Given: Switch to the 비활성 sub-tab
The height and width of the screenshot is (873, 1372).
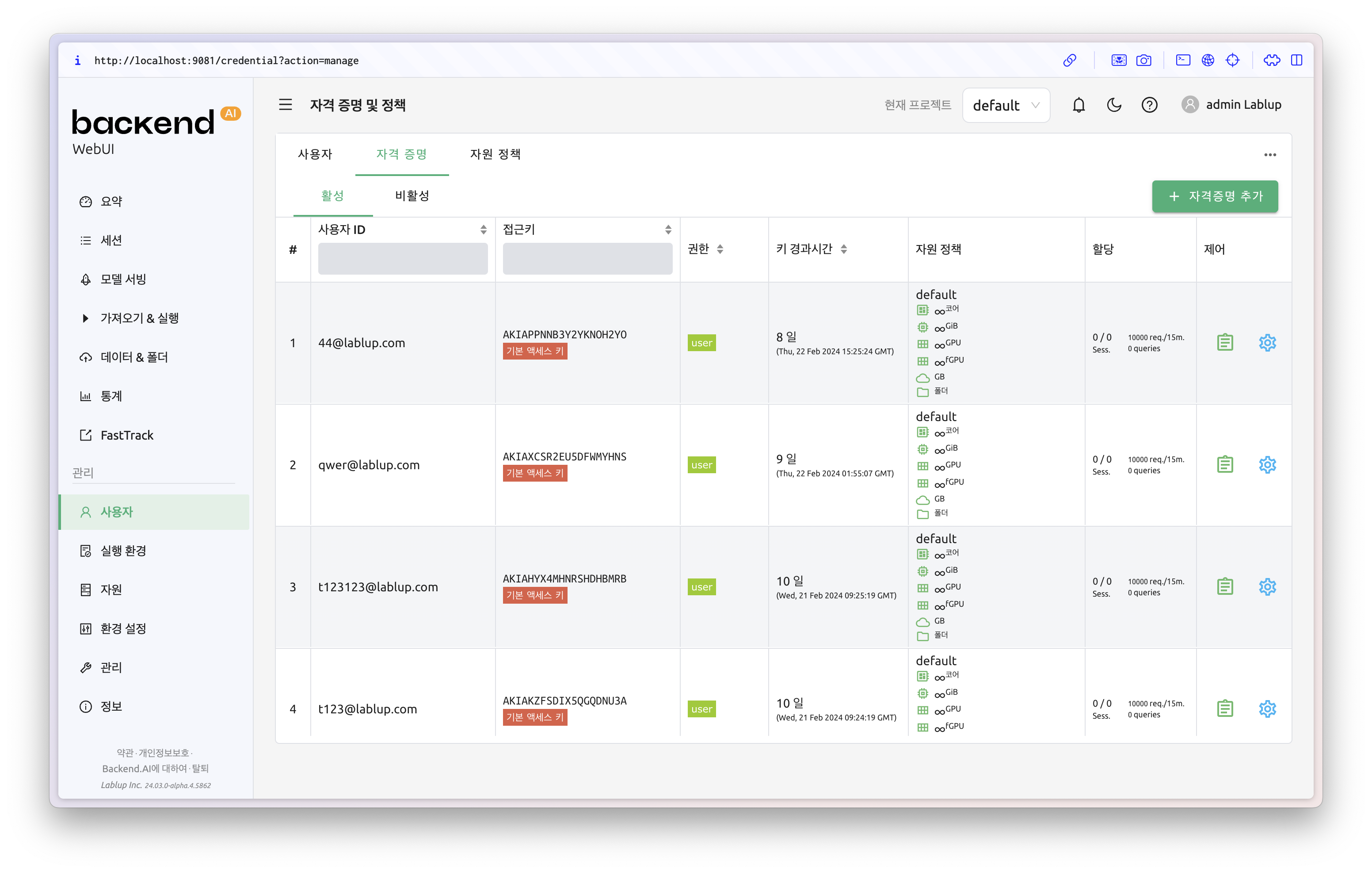Looking at the screenshot, I should [412, 195].
